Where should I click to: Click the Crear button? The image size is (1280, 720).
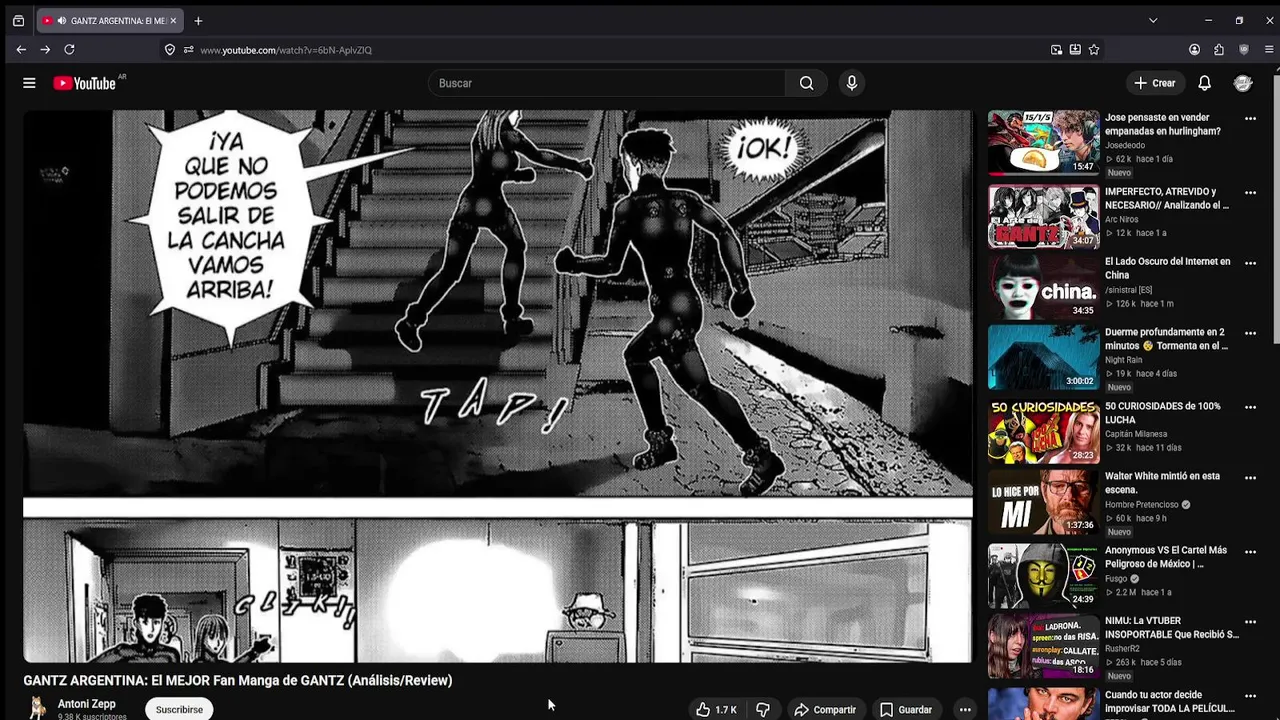tap(1155, 83)
